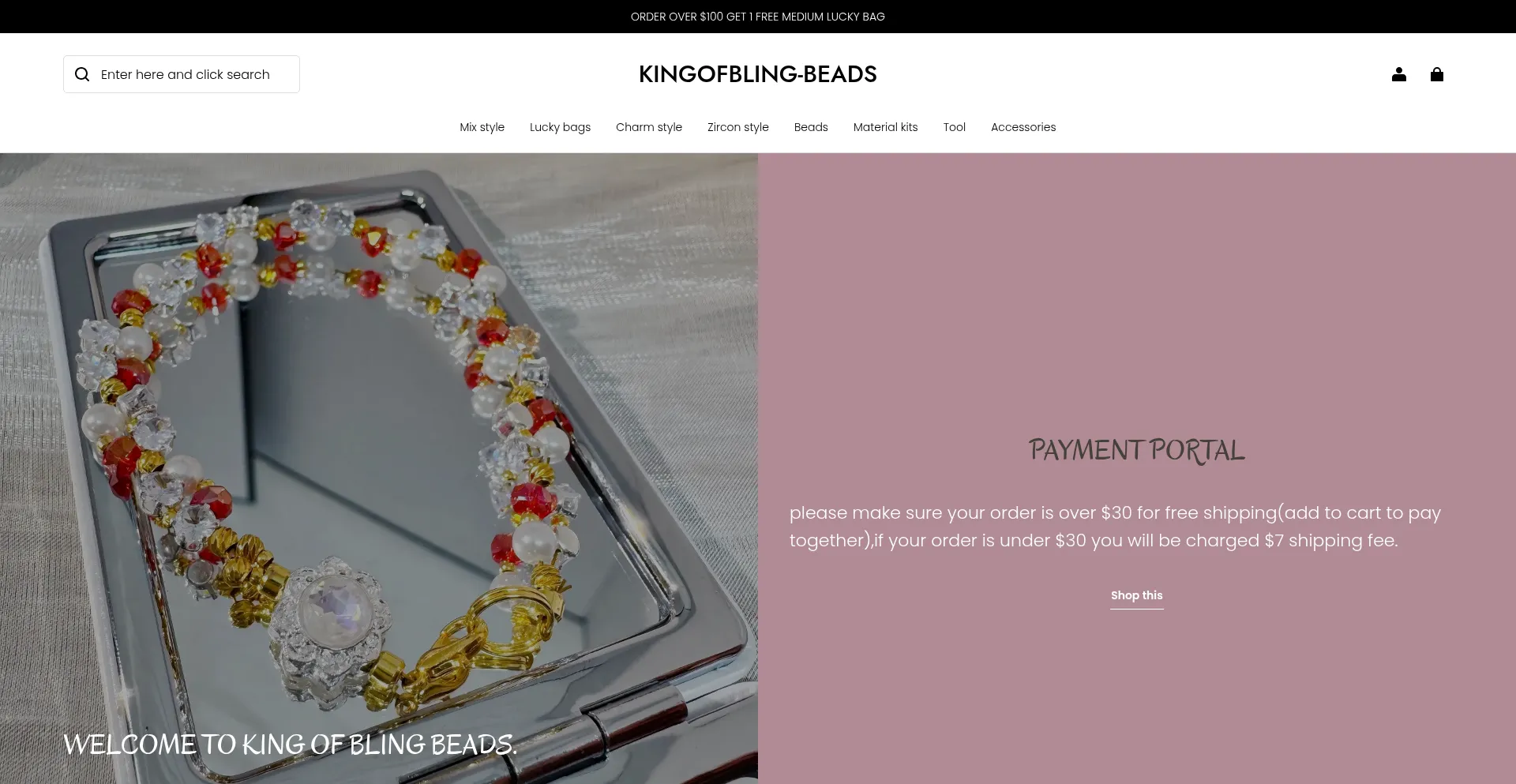Open the Beads menu item

tap(811, 127)
